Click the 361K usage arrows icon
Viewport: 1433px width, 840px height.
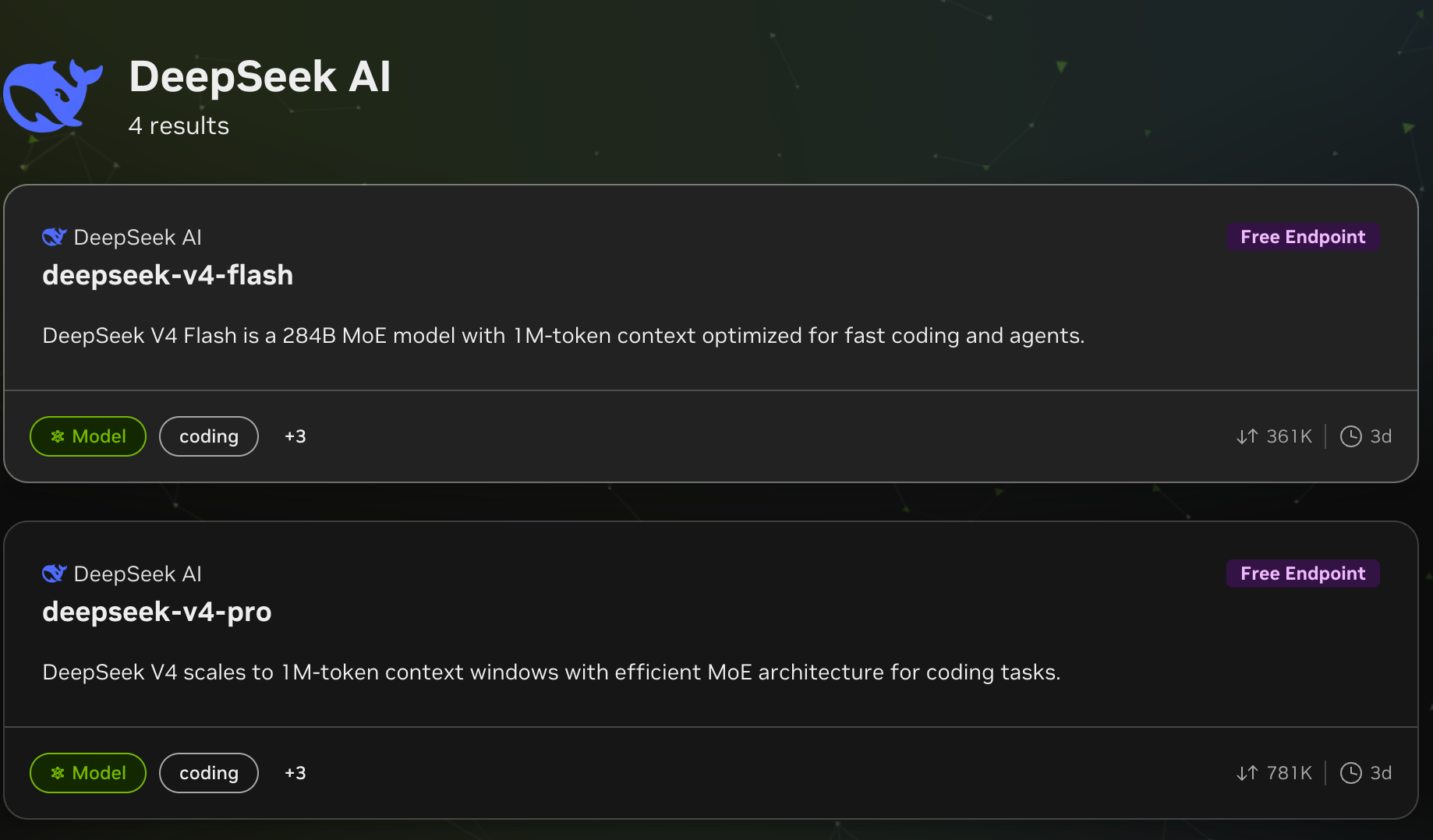[1247, 436]
